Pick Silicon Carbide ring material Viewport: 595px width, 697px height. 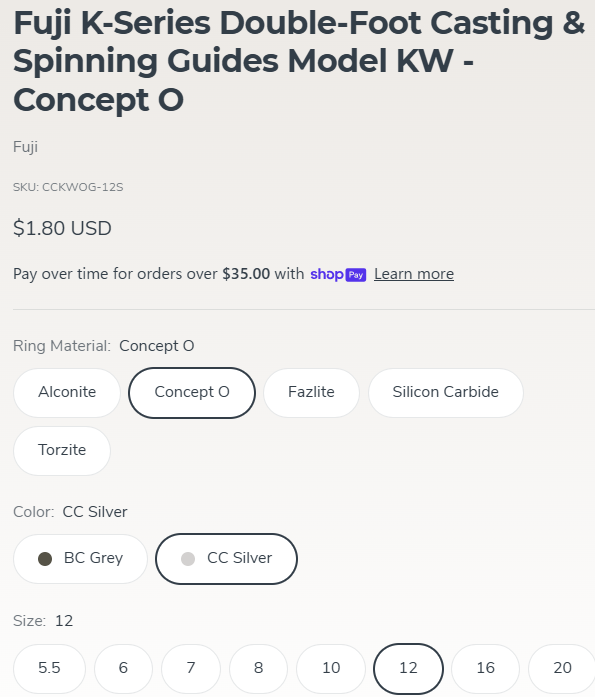click(445, 393)
